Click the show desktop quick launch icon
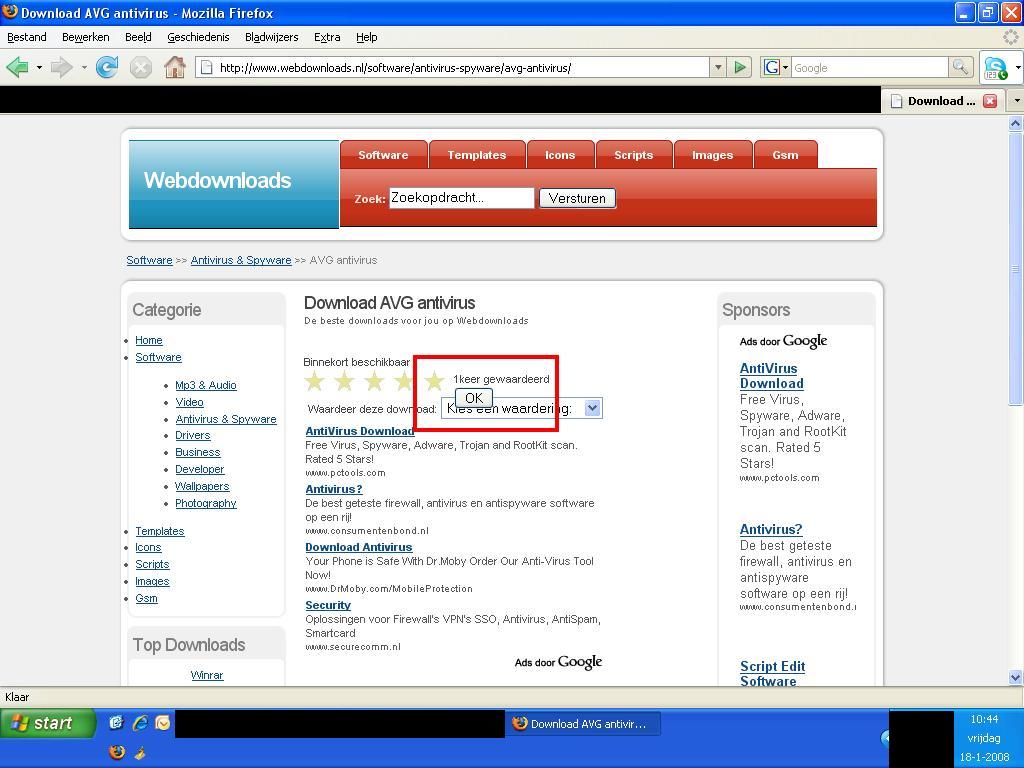Viewport: 1024px width, 768px height. (x=116, y=722)
